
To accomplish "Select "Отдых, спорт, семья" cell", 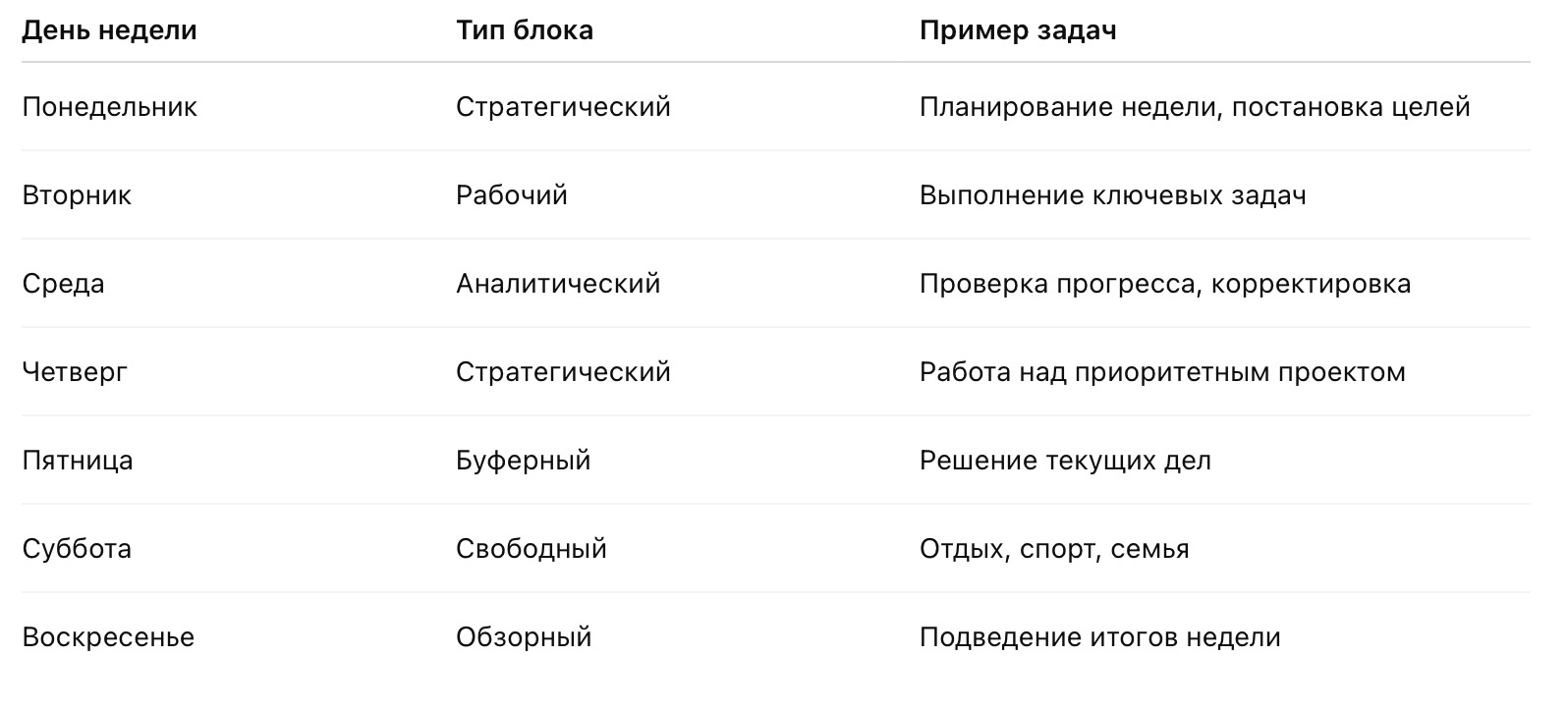I will (x=1054, y=549).
